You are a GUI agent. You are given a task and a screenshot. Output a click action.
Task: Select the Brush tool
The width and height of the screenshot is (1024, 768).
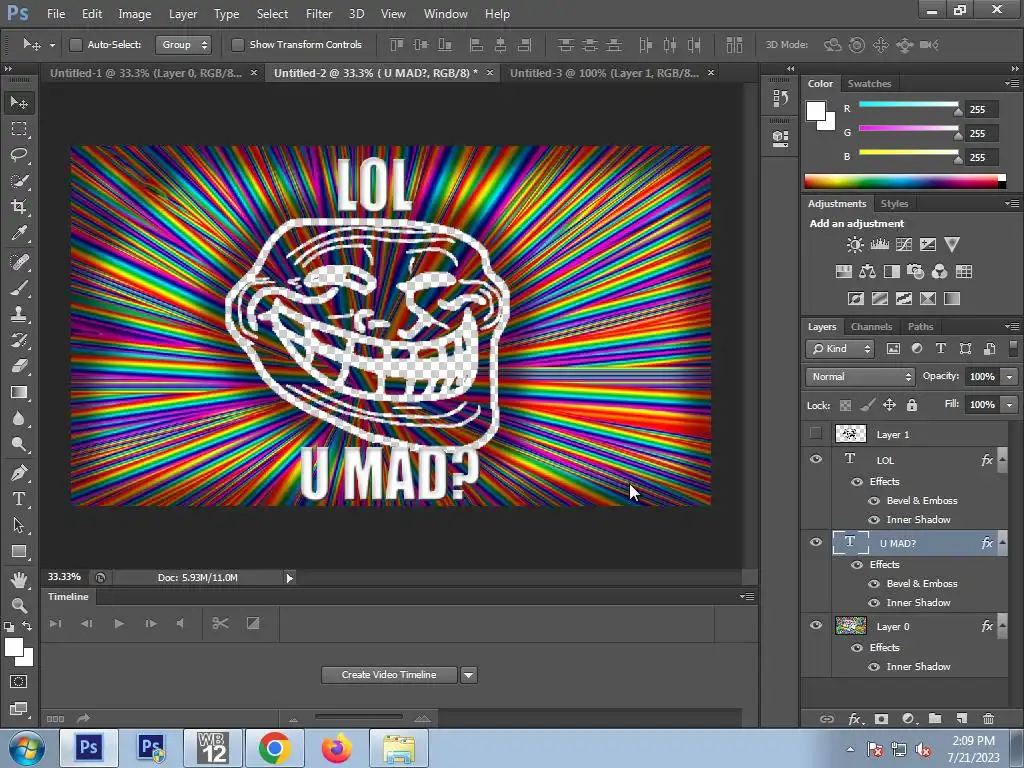pos(19,287)
